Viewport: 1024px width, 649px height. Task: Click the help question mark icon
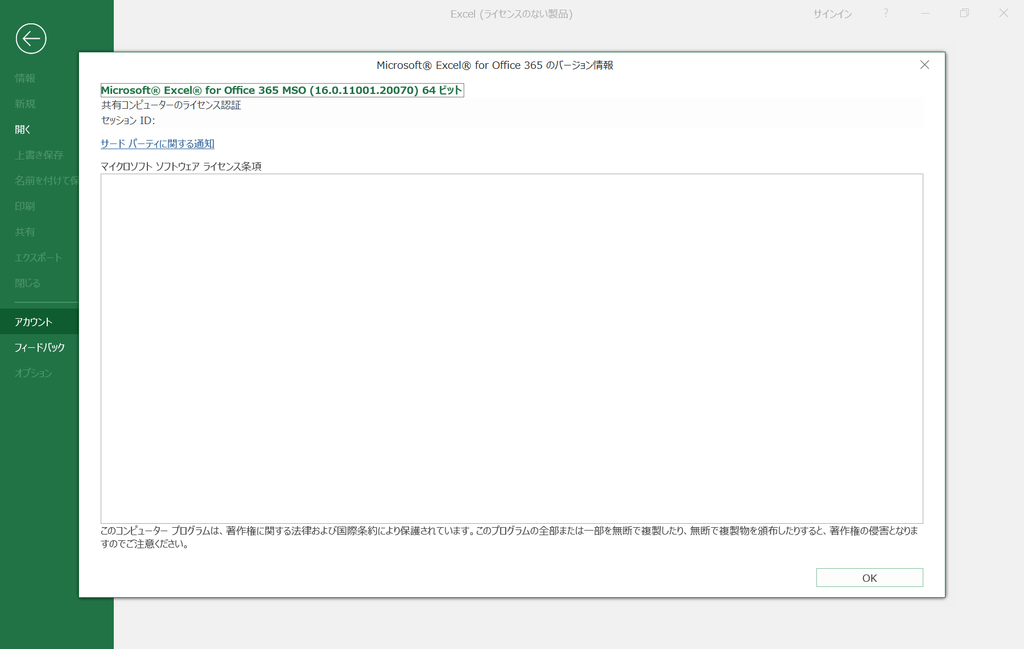pyautogui.click(x=886, y=13)
